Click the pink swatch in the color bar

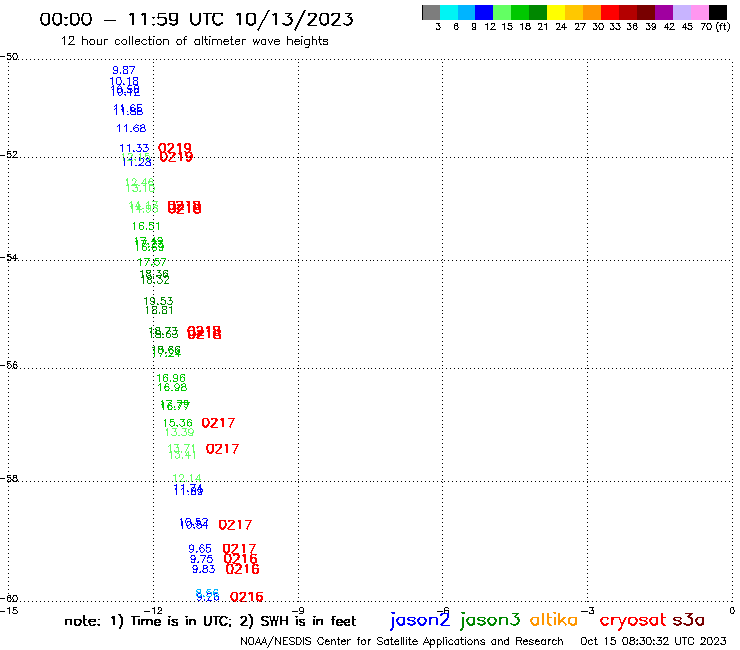(700, 12)
